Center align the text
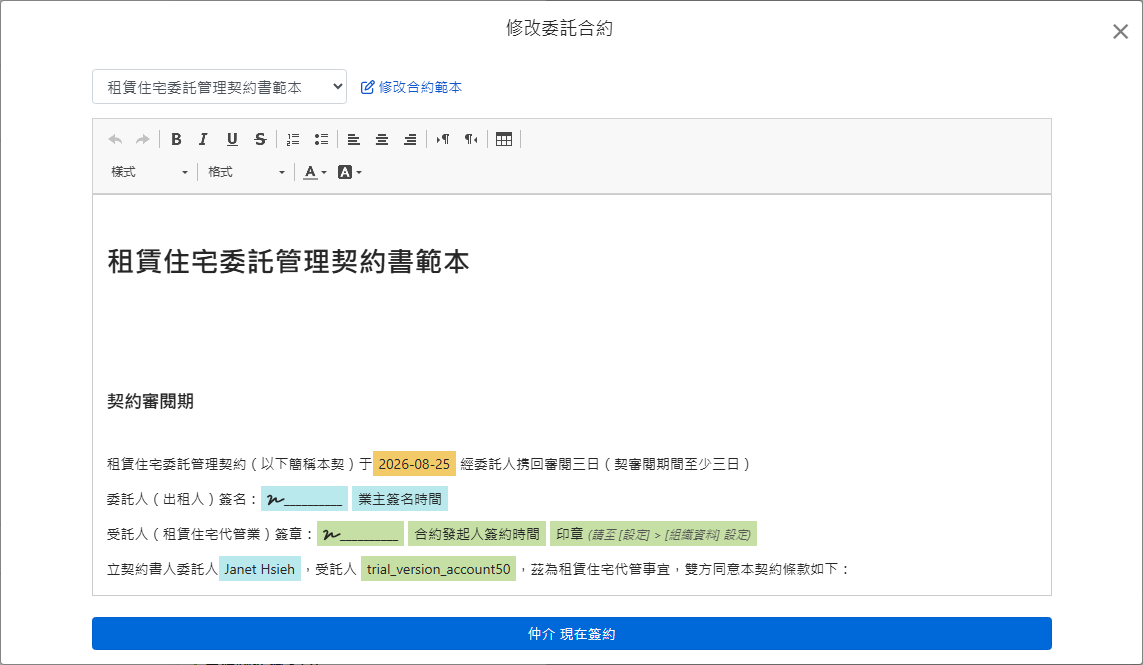Image resolution: width=1143 pixels, height=665 pixels. [x=382, y=139]
